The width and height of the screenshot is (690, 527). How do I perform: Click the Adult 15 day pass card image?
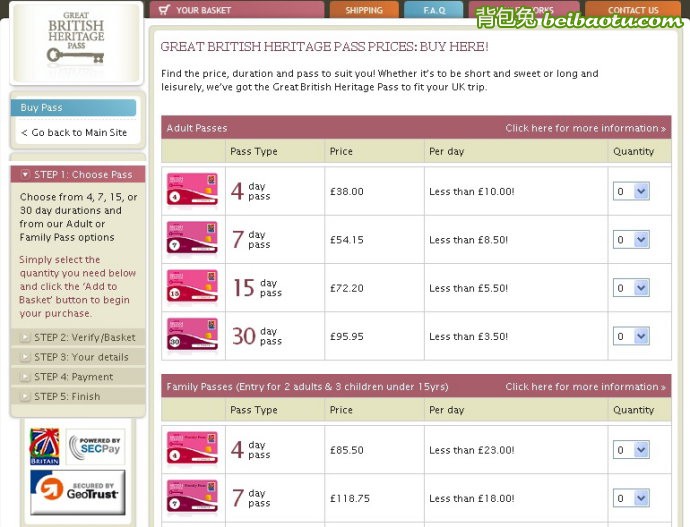coord(192,286)
